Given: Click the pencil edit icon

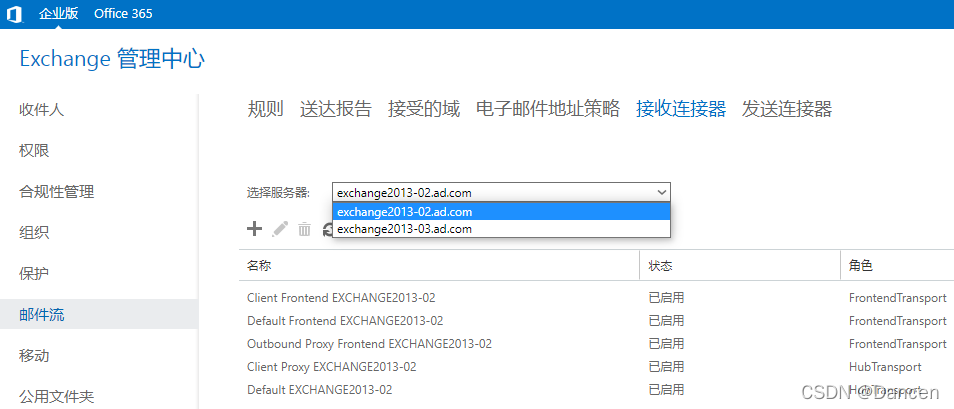Looking at the screenshot, I should [280, 229].
